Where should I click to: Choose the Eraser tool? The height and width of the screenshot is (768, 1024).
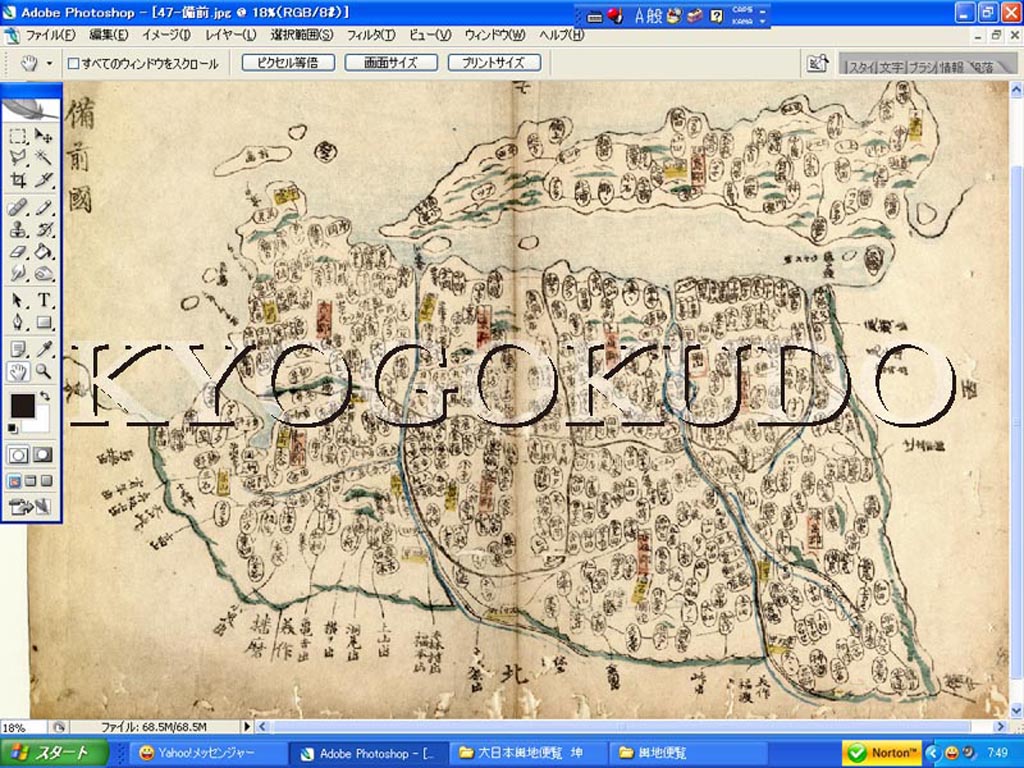point(18,252)
